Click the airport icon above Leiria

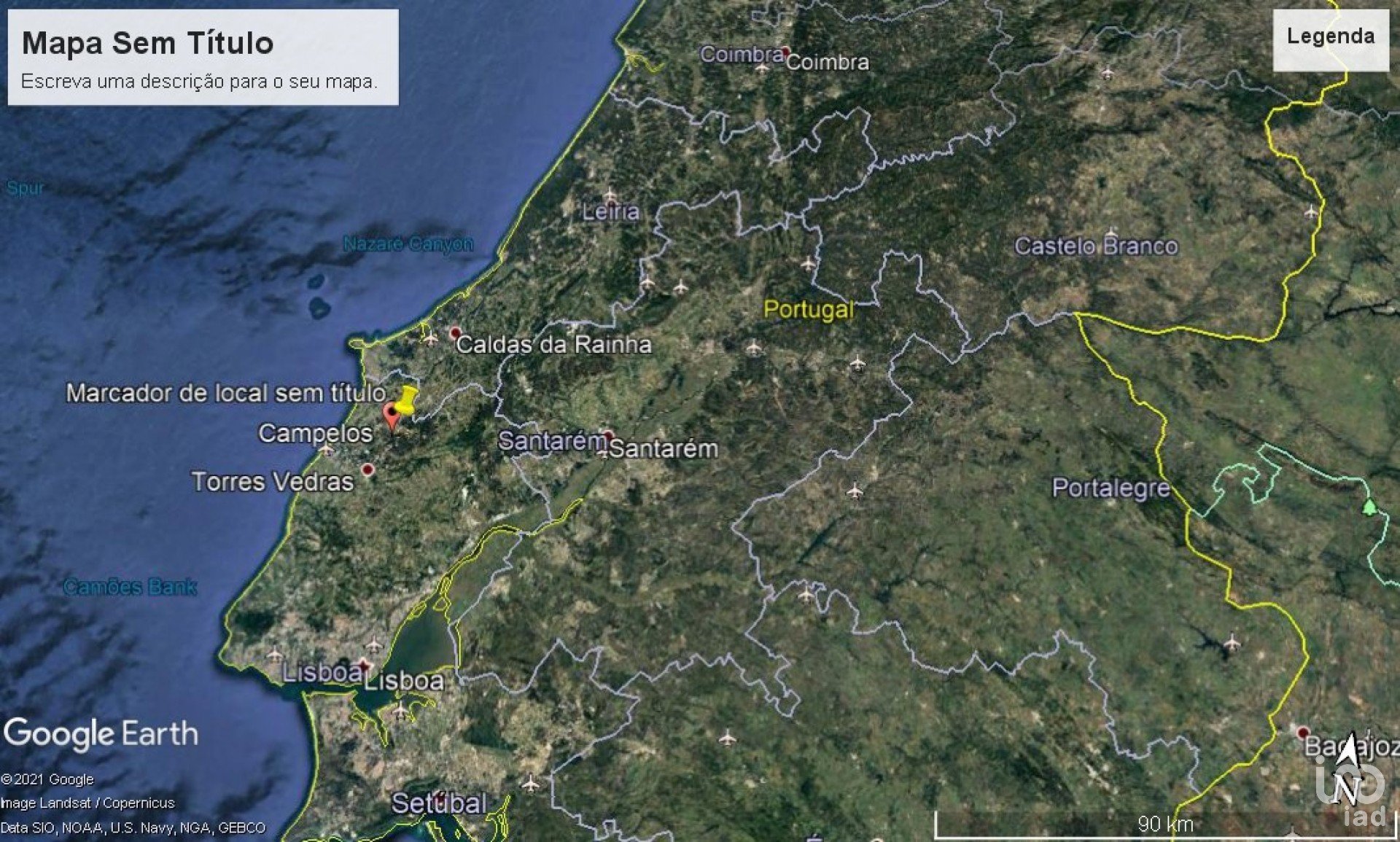click(x=610, y=195)
